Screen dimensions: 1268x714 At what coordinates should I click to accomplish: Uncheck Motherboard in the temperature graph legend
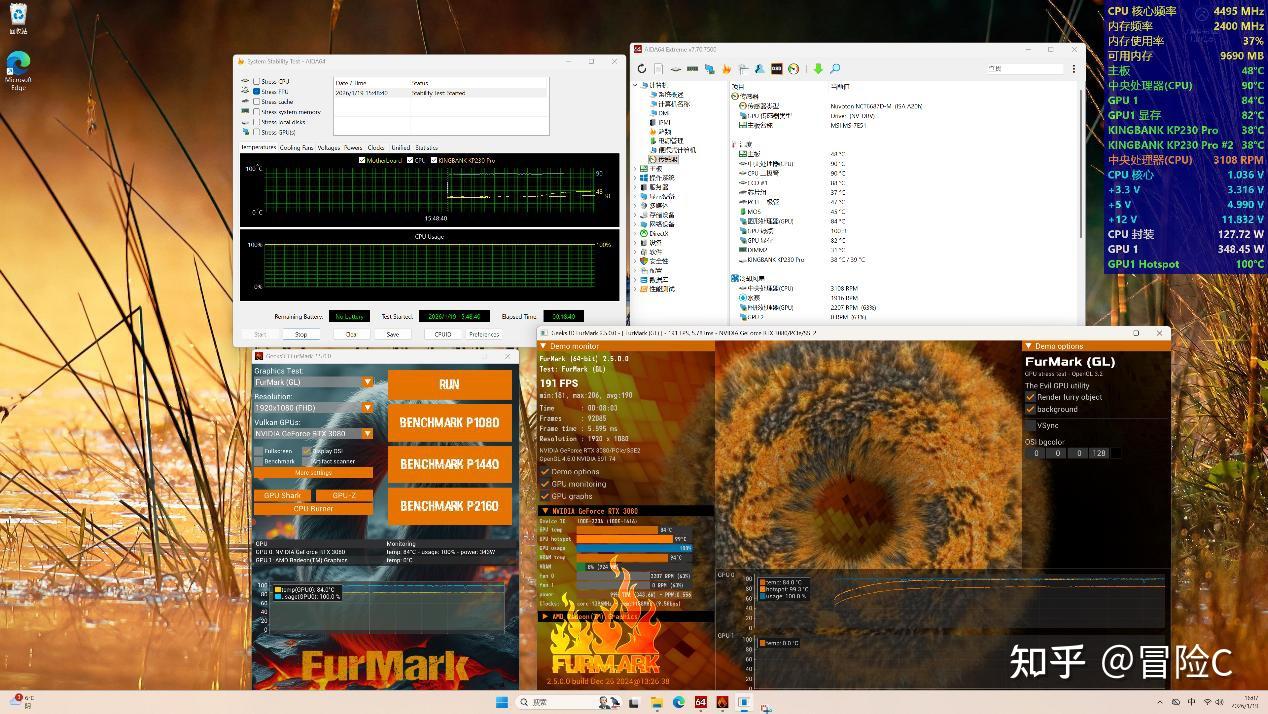[x=362, y=160]
